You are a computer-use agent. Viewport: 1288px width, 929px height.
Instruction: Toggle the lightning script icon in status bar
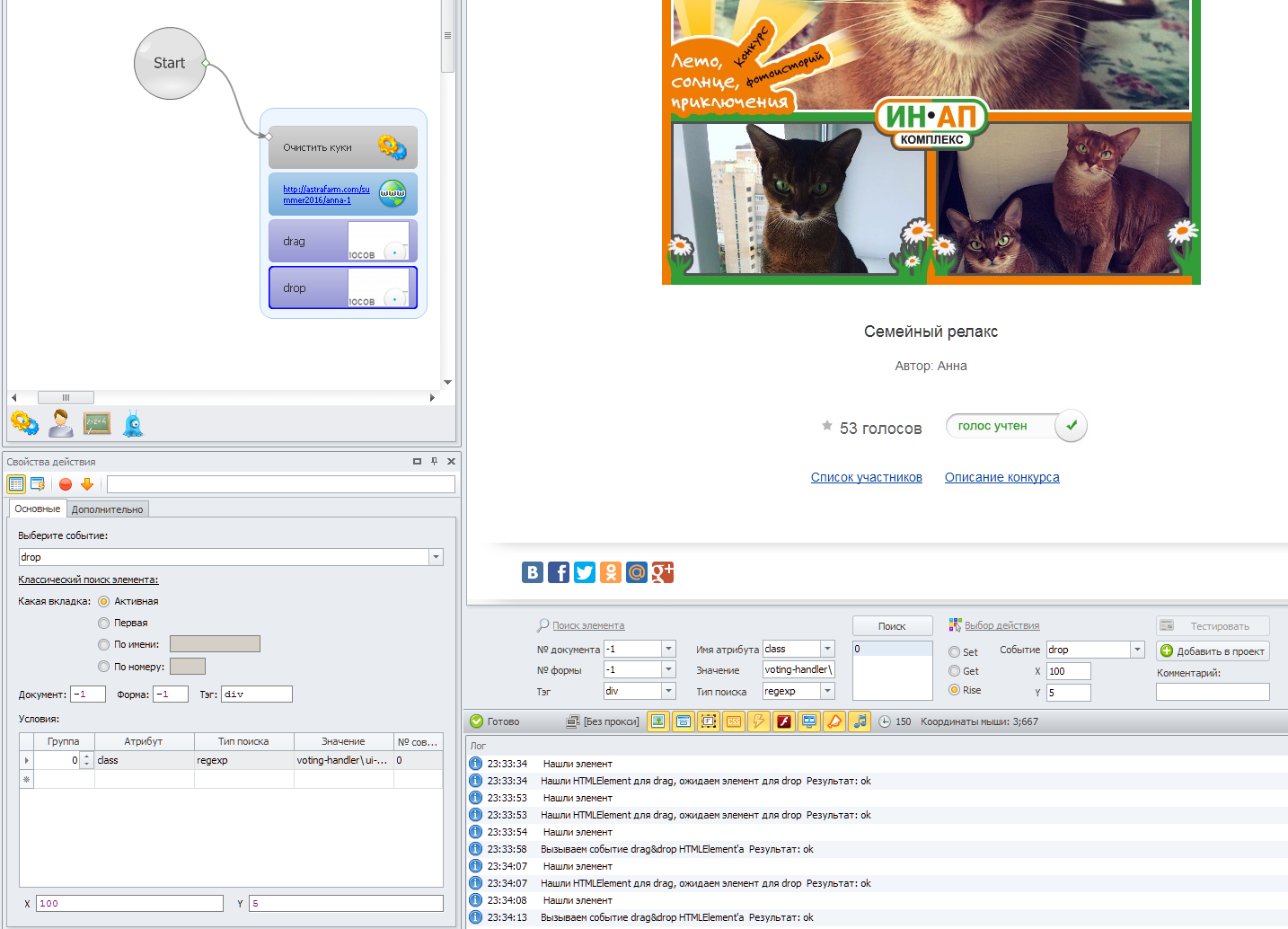pos(759,721)
